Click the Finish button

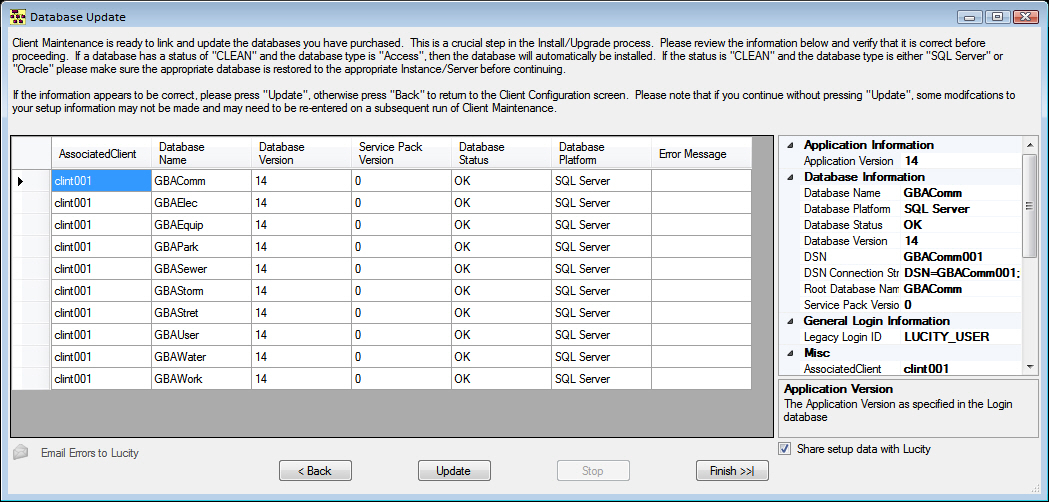click(x=732, y=471)
